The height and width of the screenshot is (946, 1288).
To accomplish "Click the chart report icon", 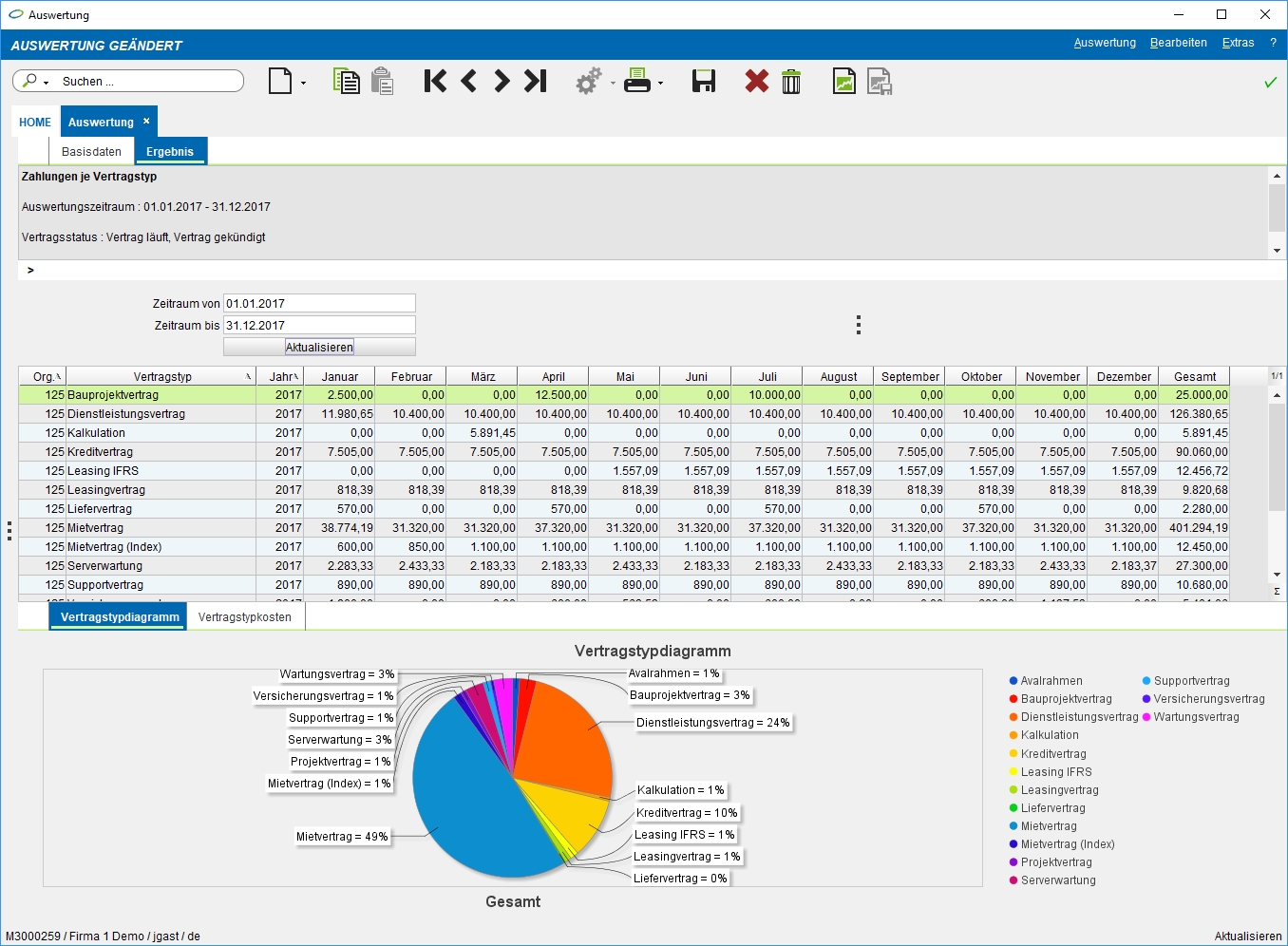I will 843,82.
